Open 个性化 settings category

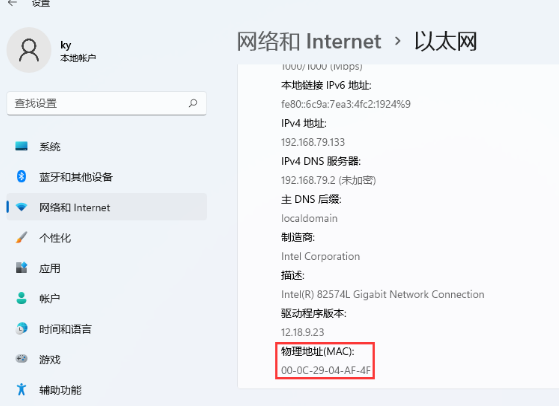pos(107,237)
